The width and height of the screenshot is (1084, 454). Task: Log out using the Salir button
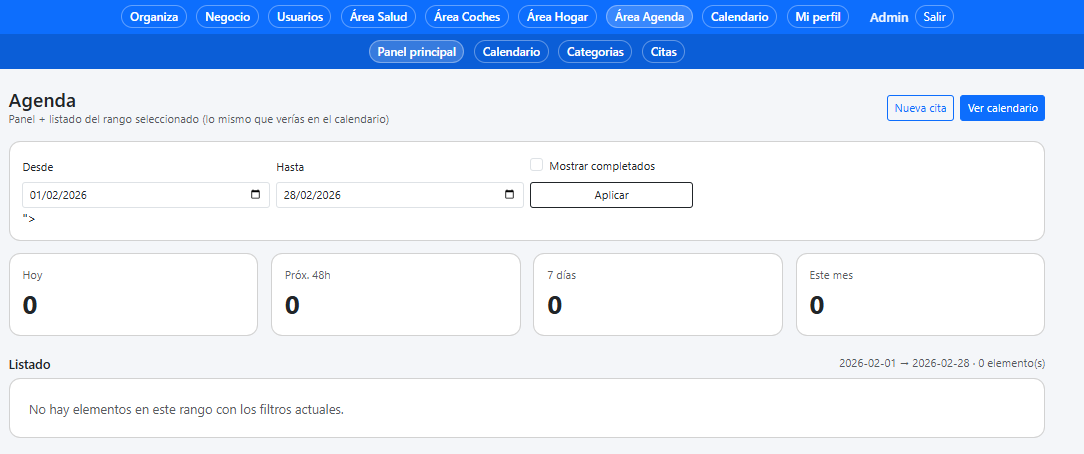pyautogui.click(x=934, y=17)
